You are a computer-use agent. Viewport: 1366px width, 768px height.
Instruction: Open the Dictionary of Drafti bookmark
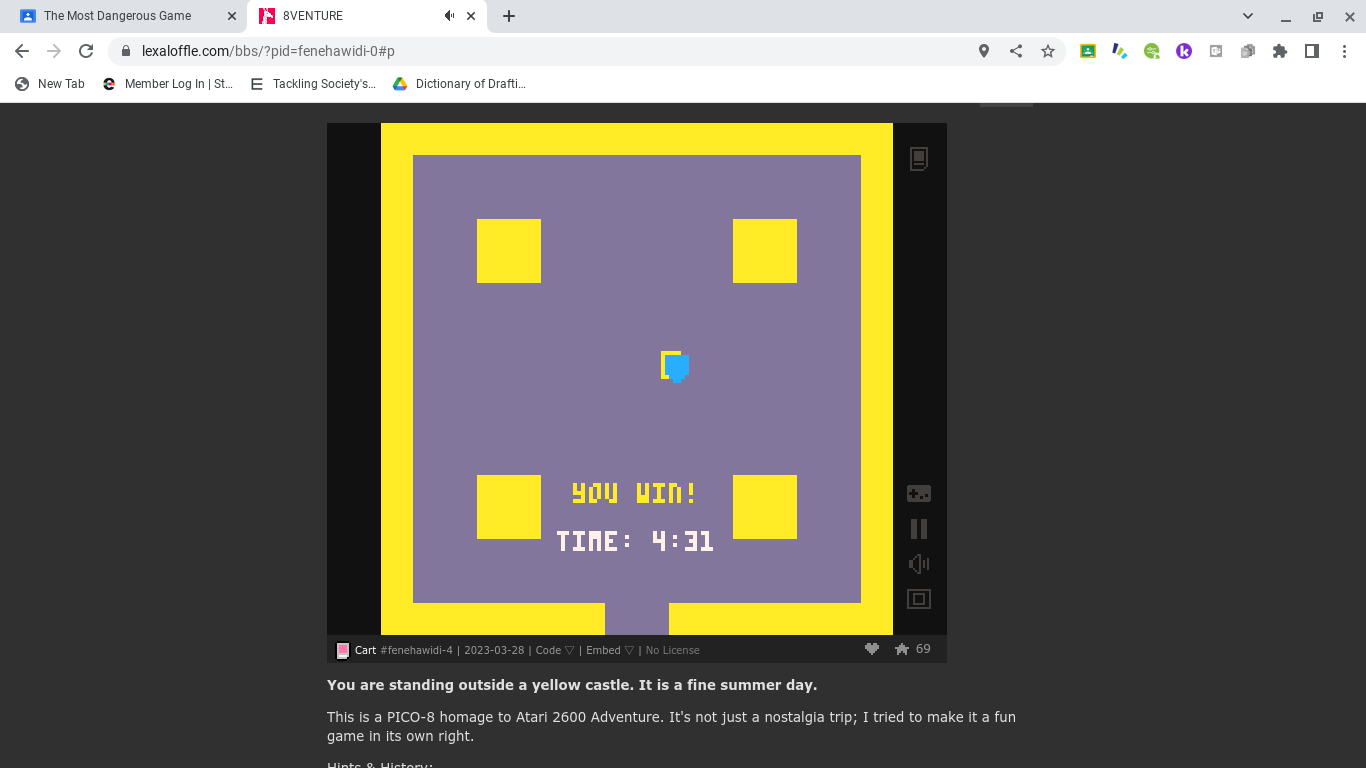(459, 84)
